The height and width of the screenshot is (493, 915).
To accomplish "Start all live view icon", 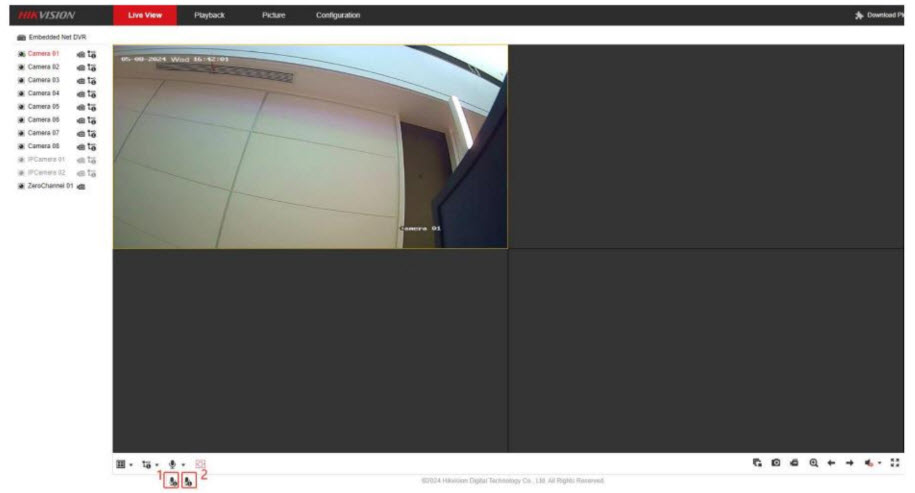I will [x=758, y=463].
